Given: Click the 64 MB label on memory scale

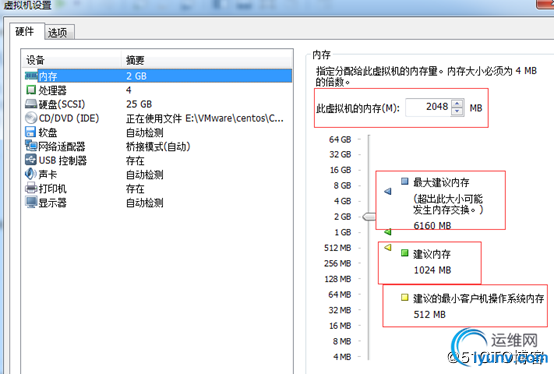Looking at the screenshot, I should click(340, 294).
